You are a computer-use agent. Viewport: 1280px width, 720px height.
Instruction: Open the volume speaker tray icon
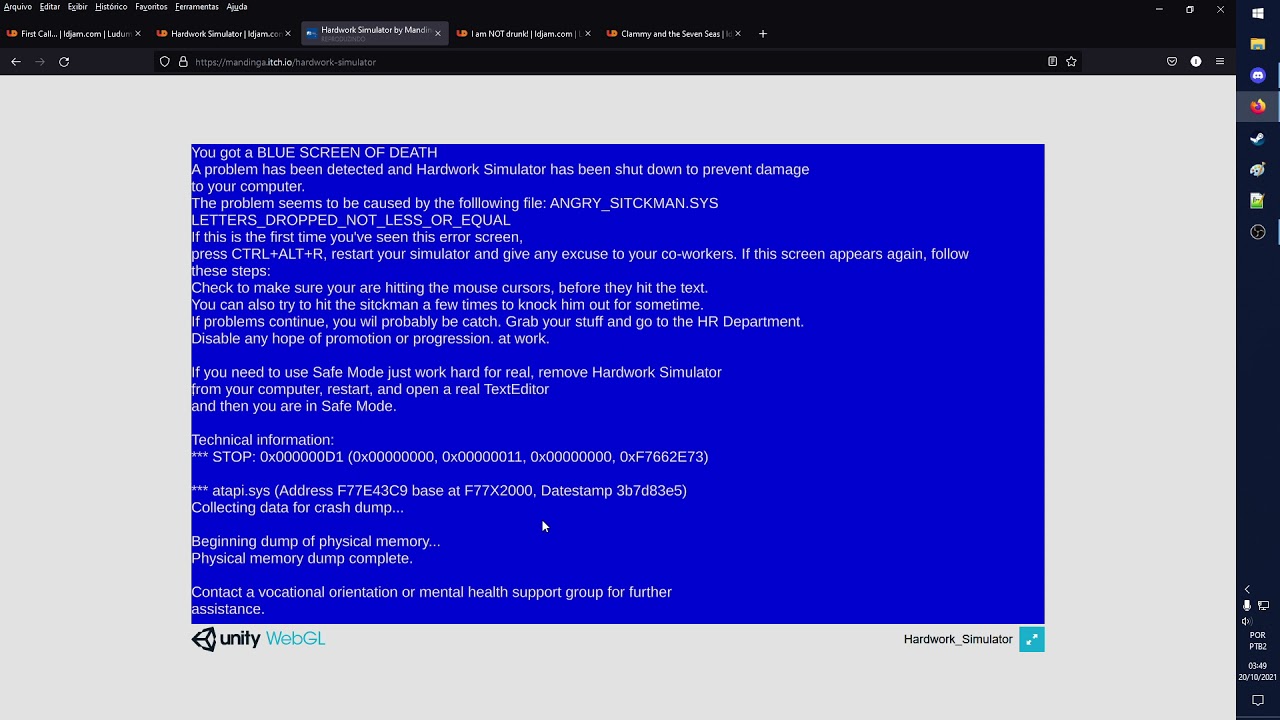click(1247, 621)
